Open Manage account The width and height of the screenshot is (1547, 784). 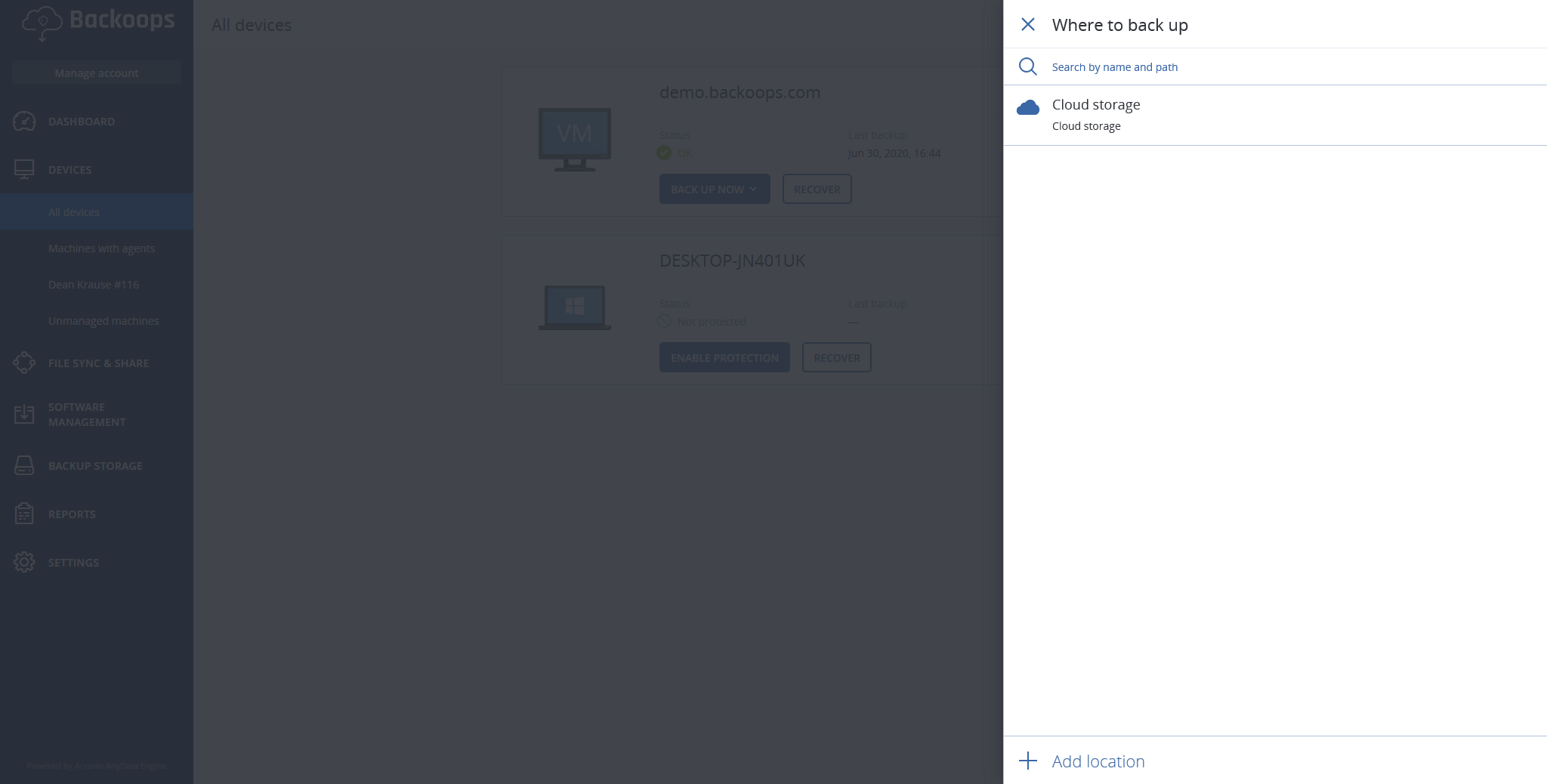coord(97,73)
